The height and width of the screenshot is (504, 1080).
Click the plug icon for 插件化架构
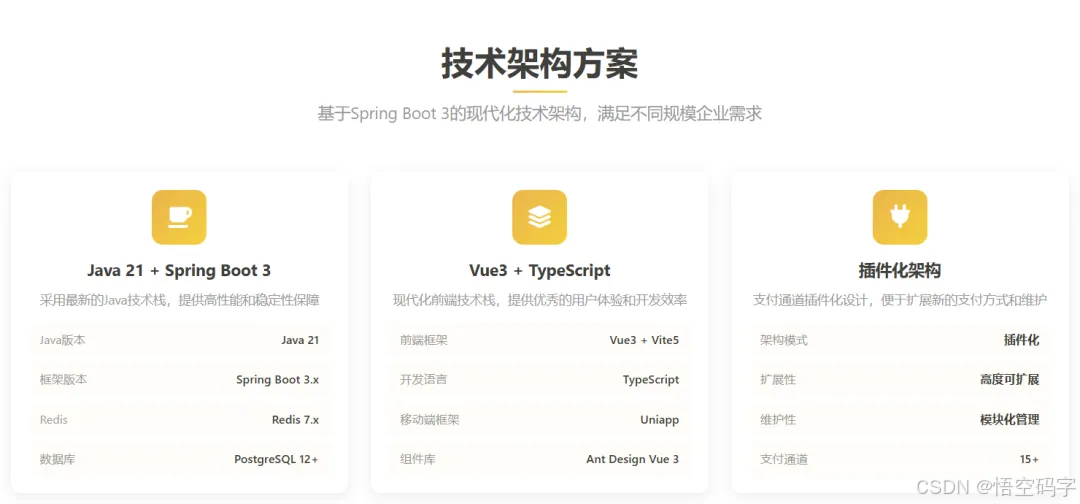click(900, 217)
